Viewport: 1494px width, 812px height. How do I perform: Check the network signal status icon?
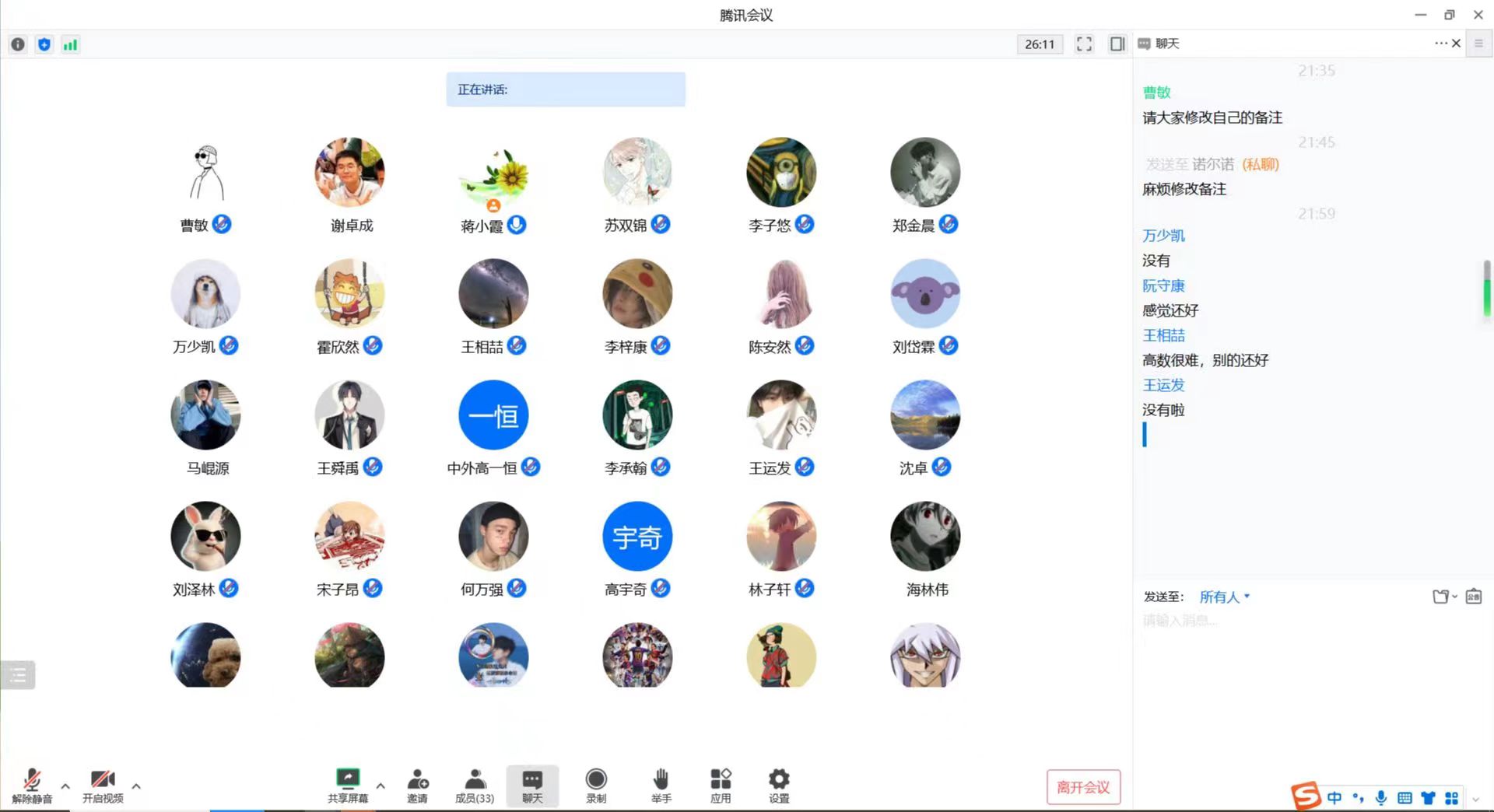tap(71, 44)
